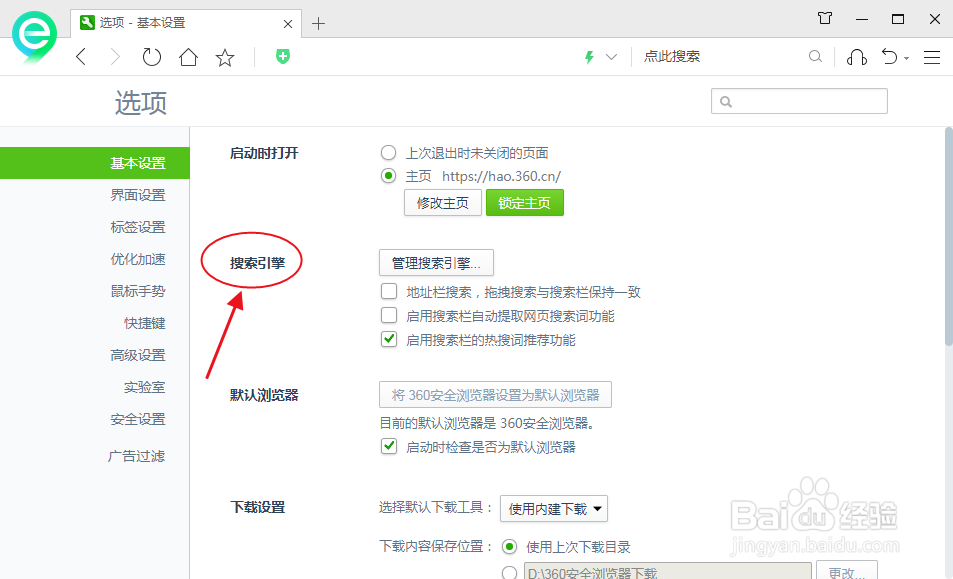Viewport: 953px width, 579px height.
Task: Click the undo closed tab icon
Action: pyautogui.click(x=889, y=57)
